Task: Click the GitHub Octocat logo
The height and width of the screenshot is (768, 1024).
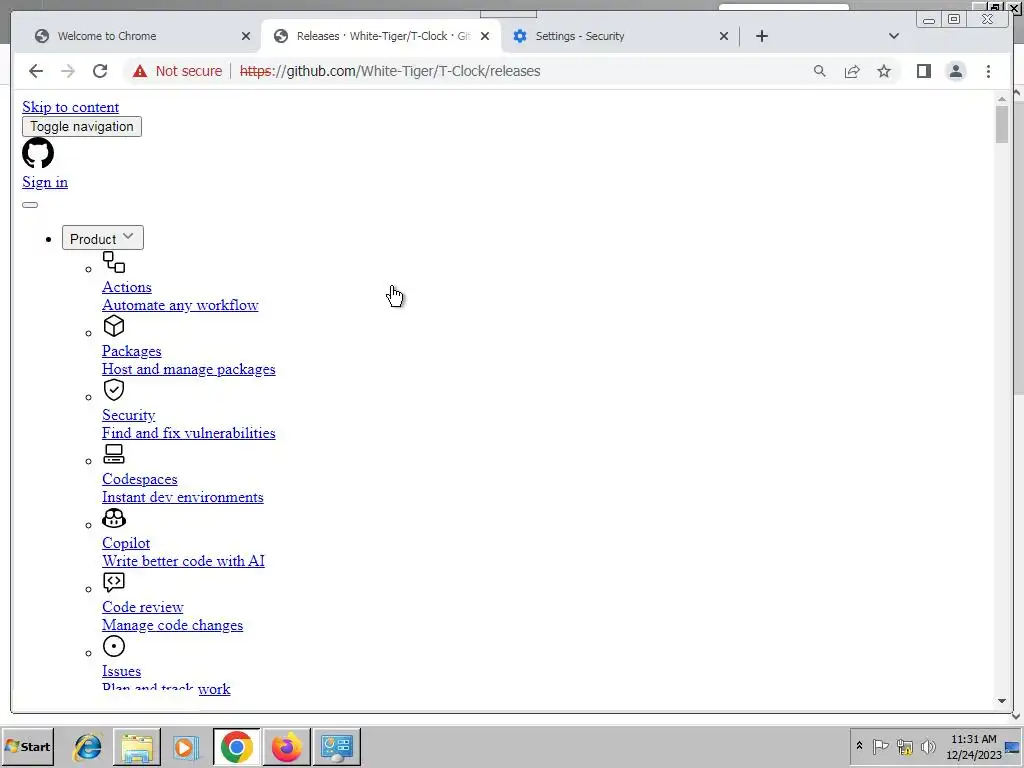Action: (38, 153)
